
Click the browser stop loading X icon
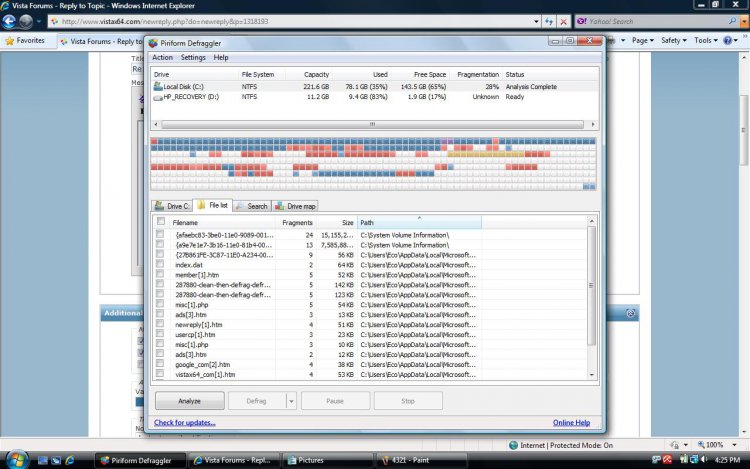coord(563,22)
